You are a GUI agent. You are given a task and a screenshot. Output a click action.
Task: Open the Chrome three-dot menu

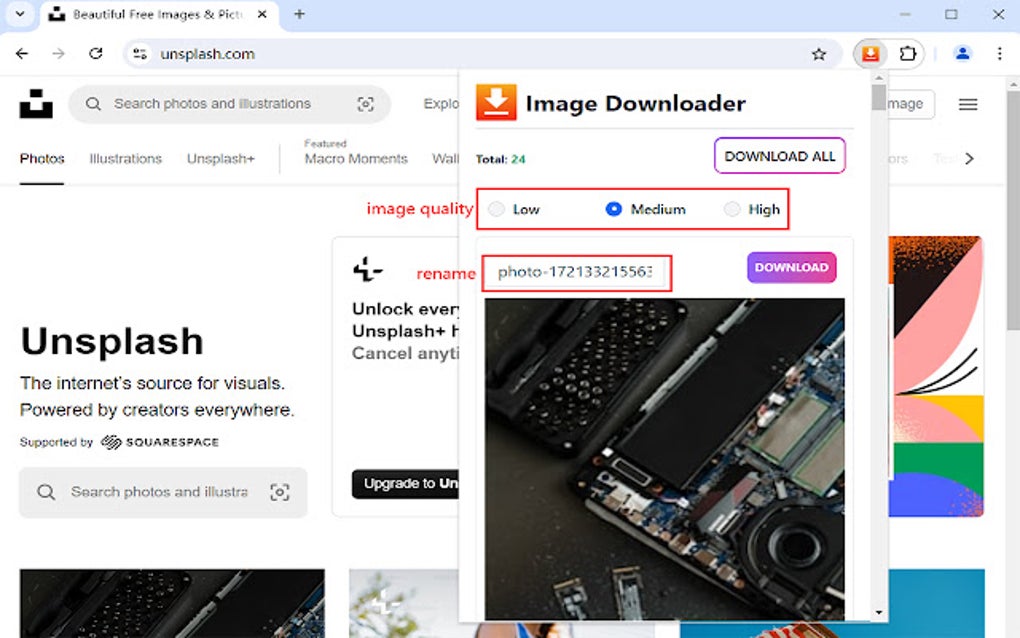point(999,54)
